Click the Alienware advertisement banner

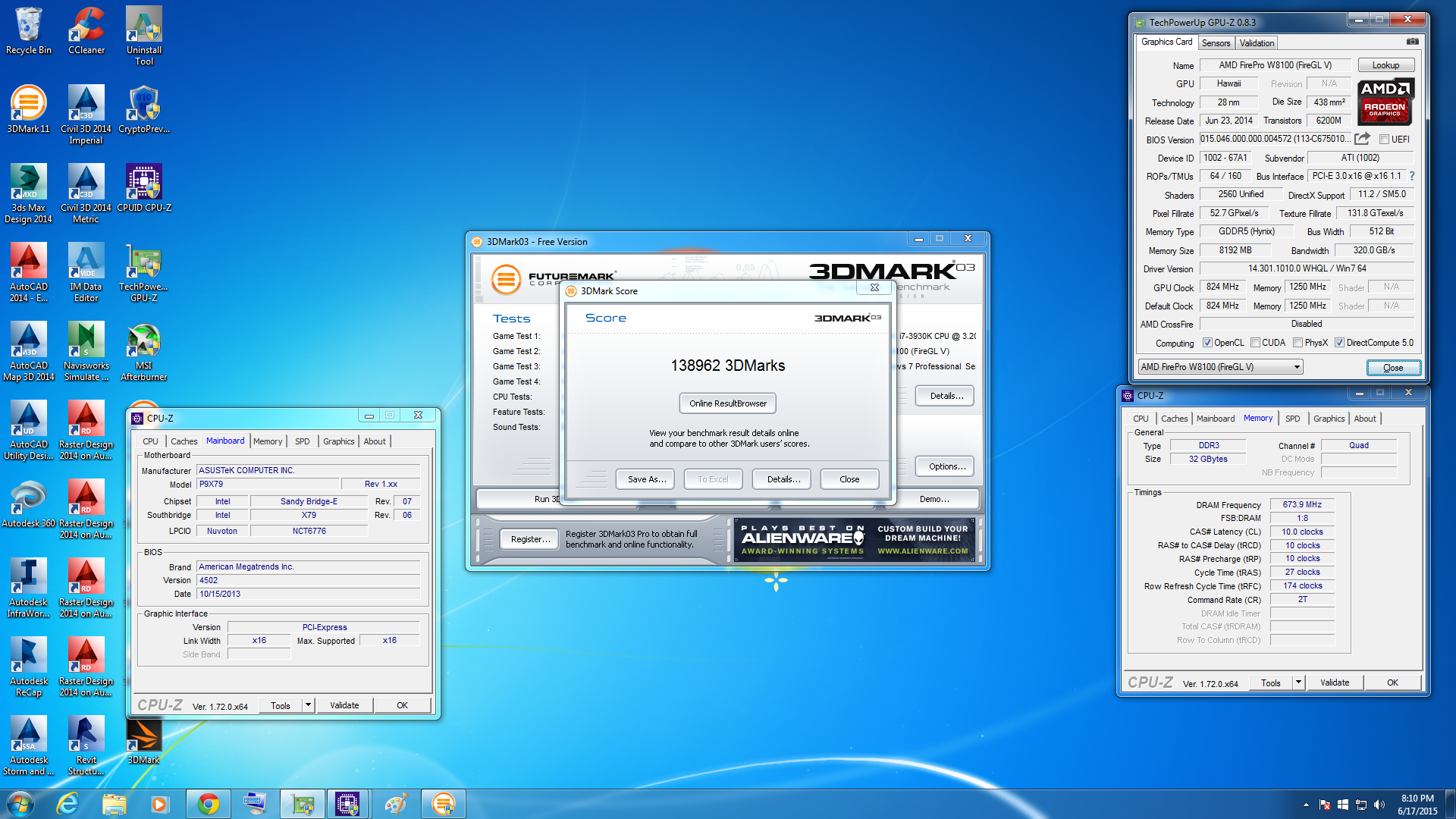tap(855, 540)
